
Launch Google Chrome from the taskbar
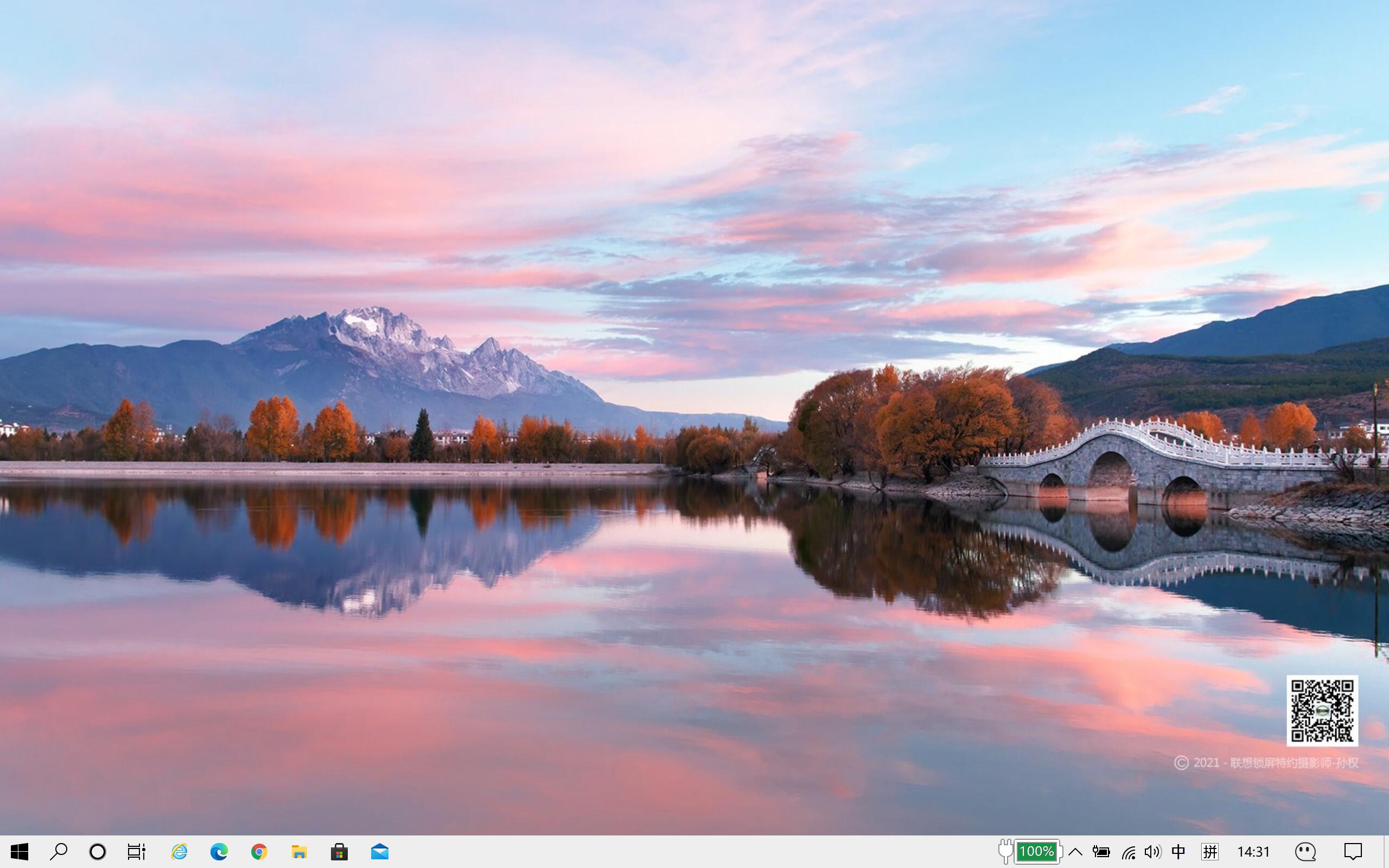point(259,851)
